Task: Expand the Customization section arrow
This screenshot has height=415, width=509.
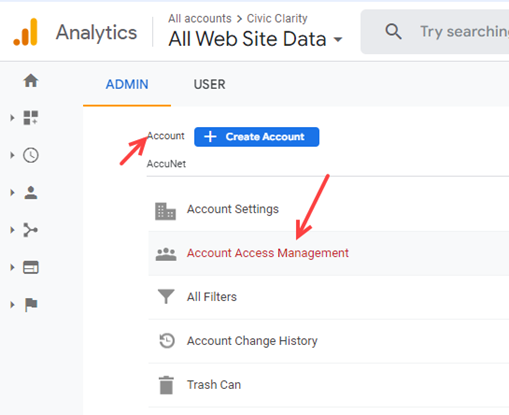Action: click(x=12, y=118)
